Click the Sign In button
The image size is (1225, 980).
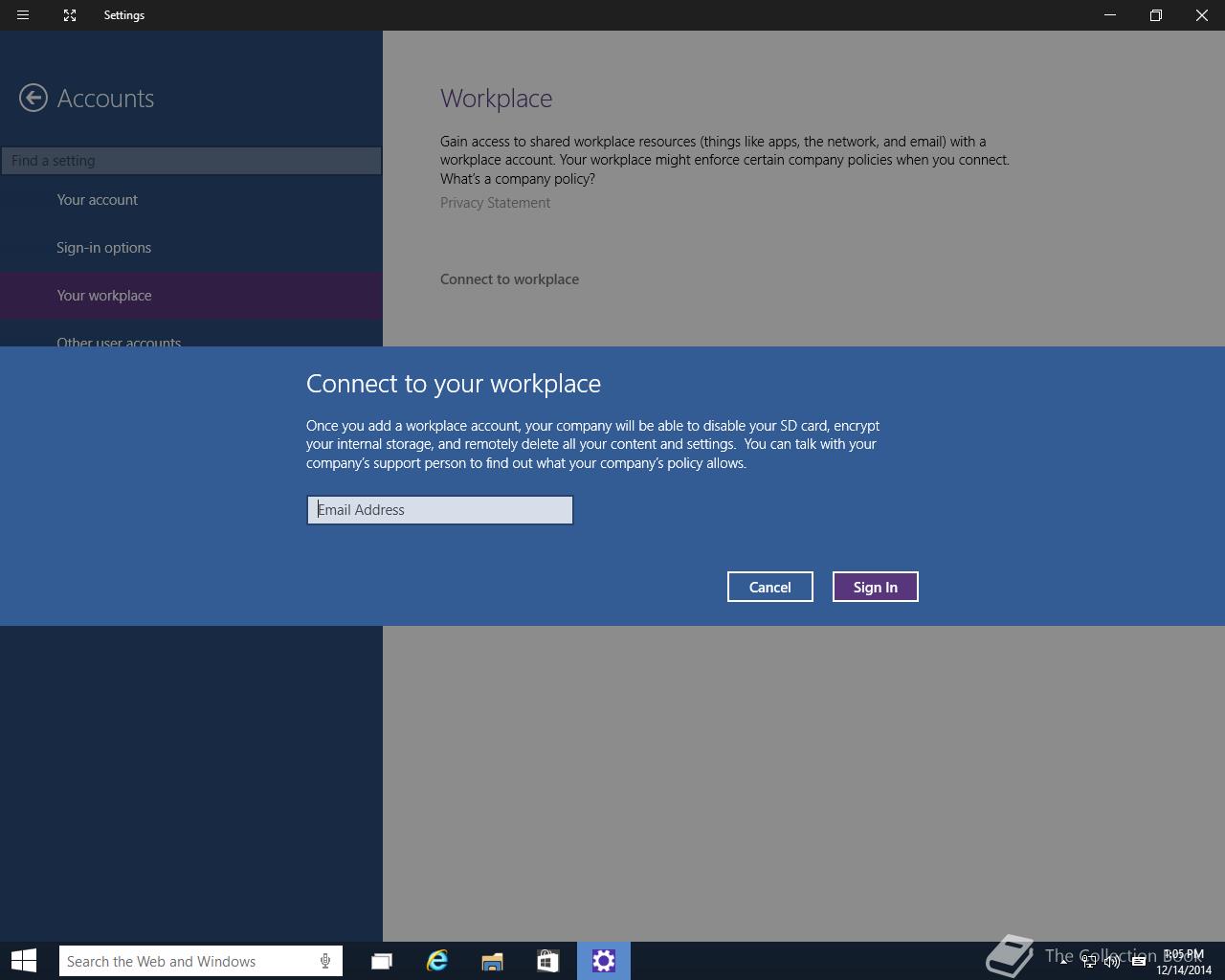tap(876, 588)
